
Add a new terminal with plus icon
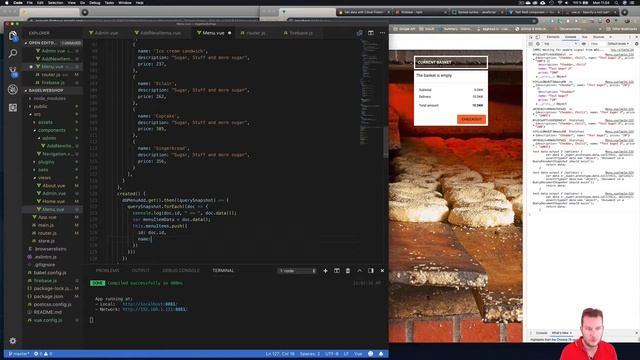[325, 271]
